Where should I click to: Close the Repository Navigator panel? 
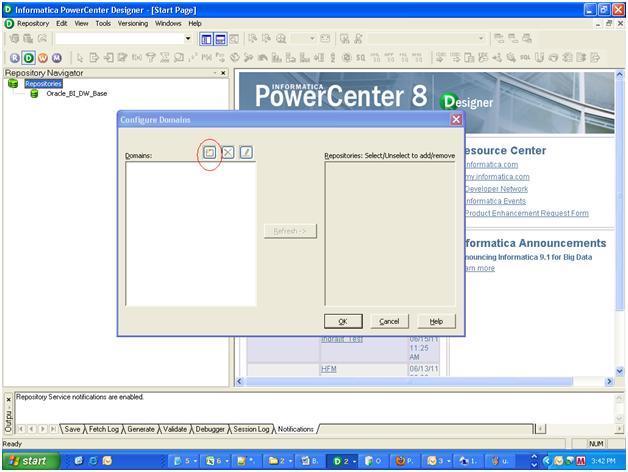tap(223, 73)
